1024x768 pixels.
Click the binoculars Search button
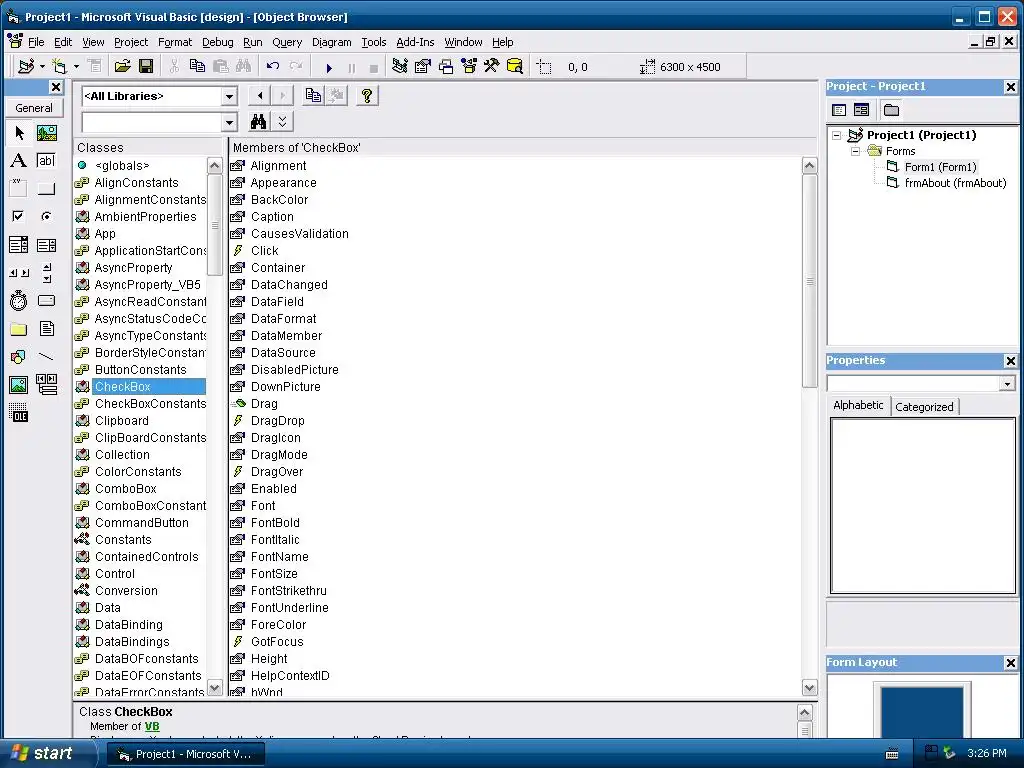[x=259, y=122]
